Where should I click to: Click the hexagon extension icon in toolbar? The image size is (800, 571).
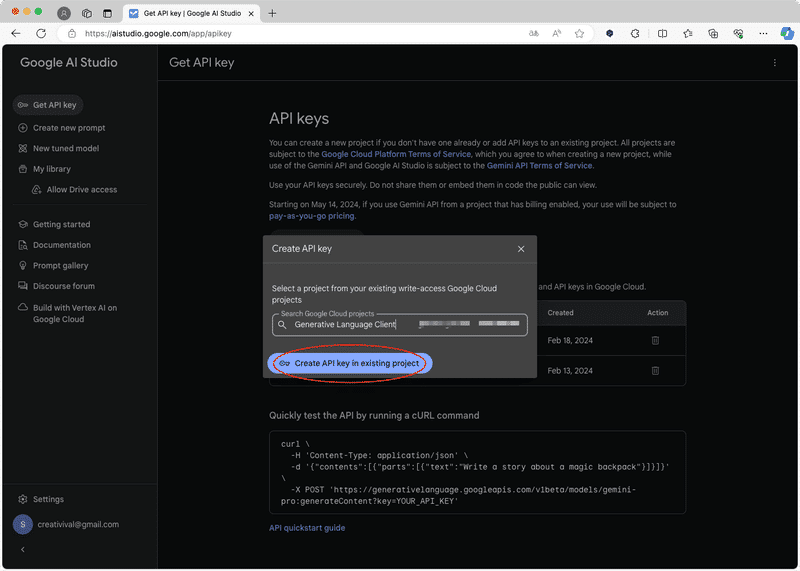point(610,34)
